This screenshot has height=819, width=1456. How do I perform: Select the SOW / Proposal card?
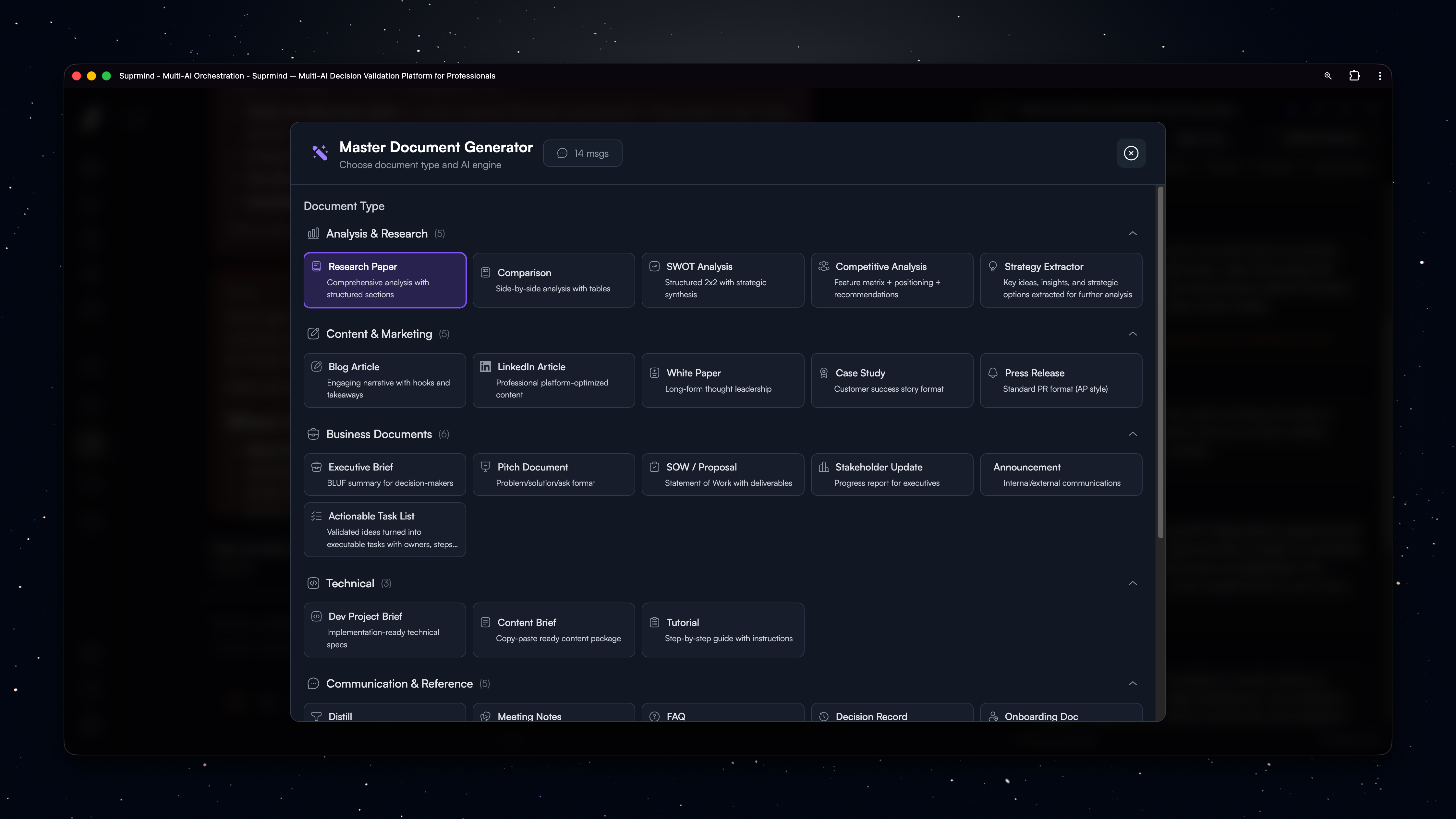[722, 474]
